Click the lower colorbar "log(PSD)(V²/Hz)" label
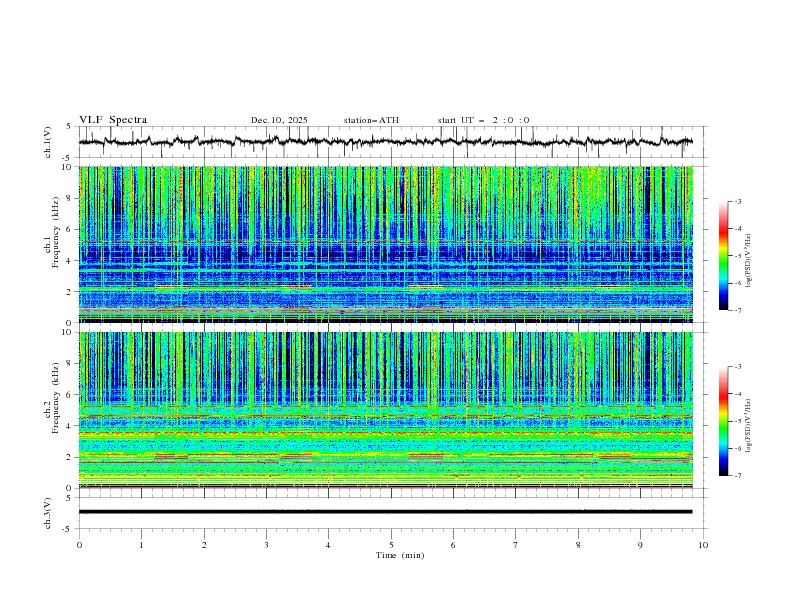 tap(749, 425)
